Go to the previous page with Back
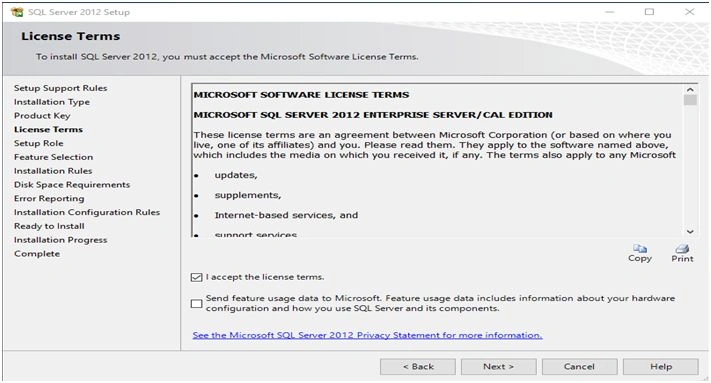Screen dimensions: 711x383 coord(418,367)
